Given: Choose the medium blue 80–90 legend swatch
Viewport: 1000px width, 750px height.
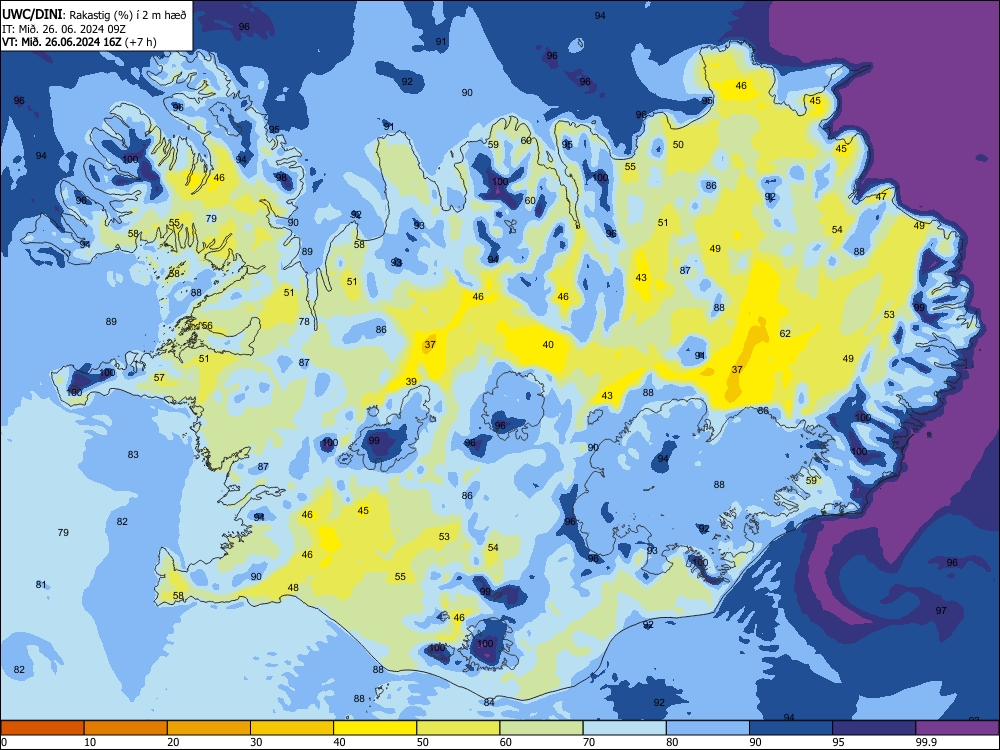Looking at the screenshot, I should (708, 728).
